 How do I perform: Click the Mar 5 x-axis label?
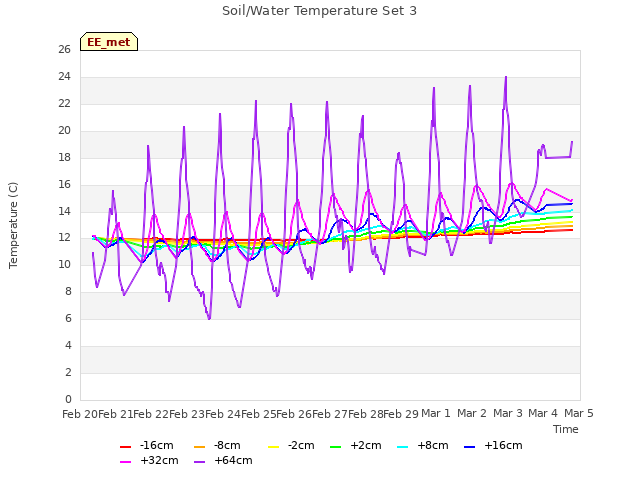point(579,413)
